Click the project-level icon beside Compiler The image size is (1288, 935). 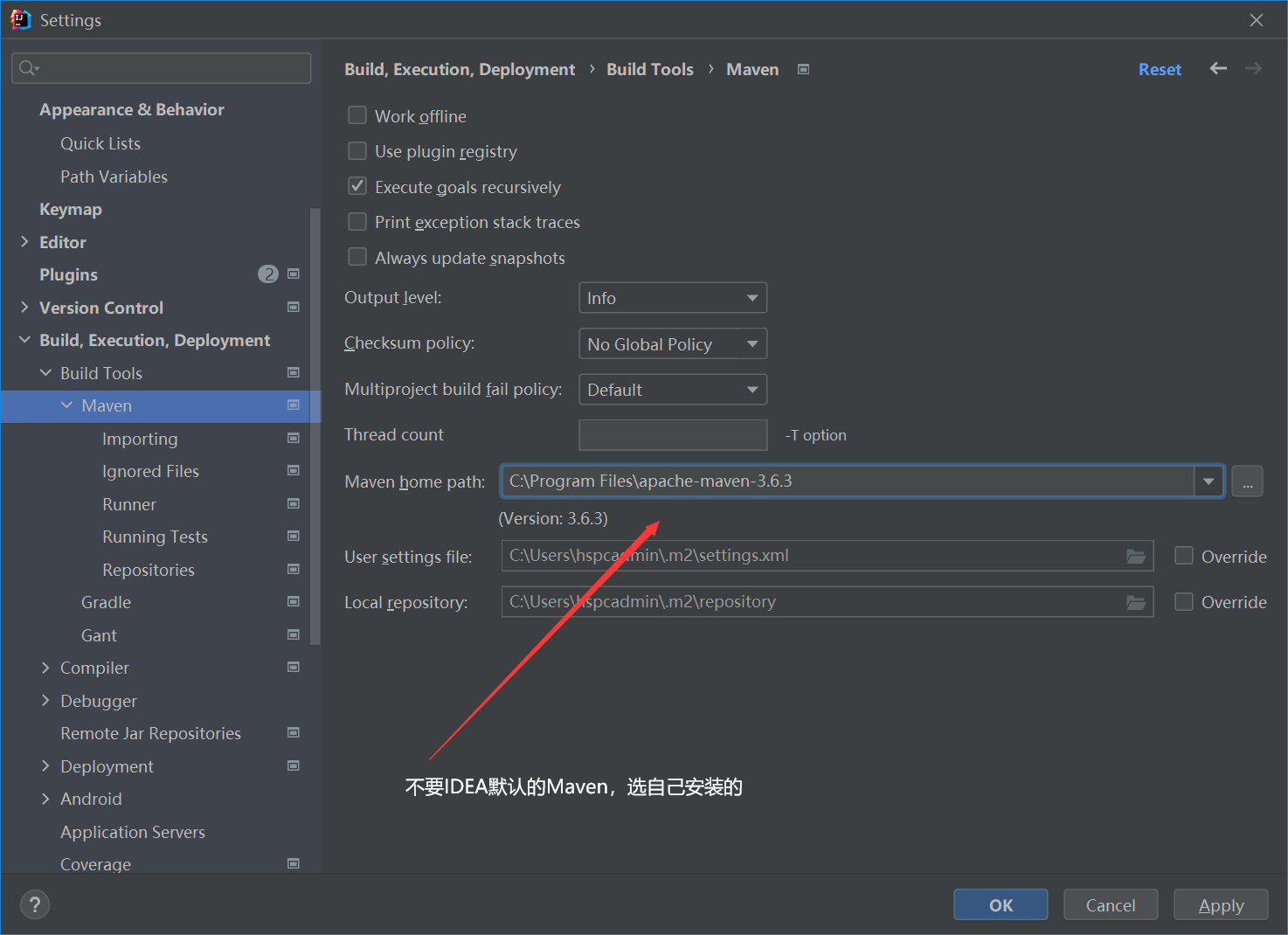pos(294,667)
